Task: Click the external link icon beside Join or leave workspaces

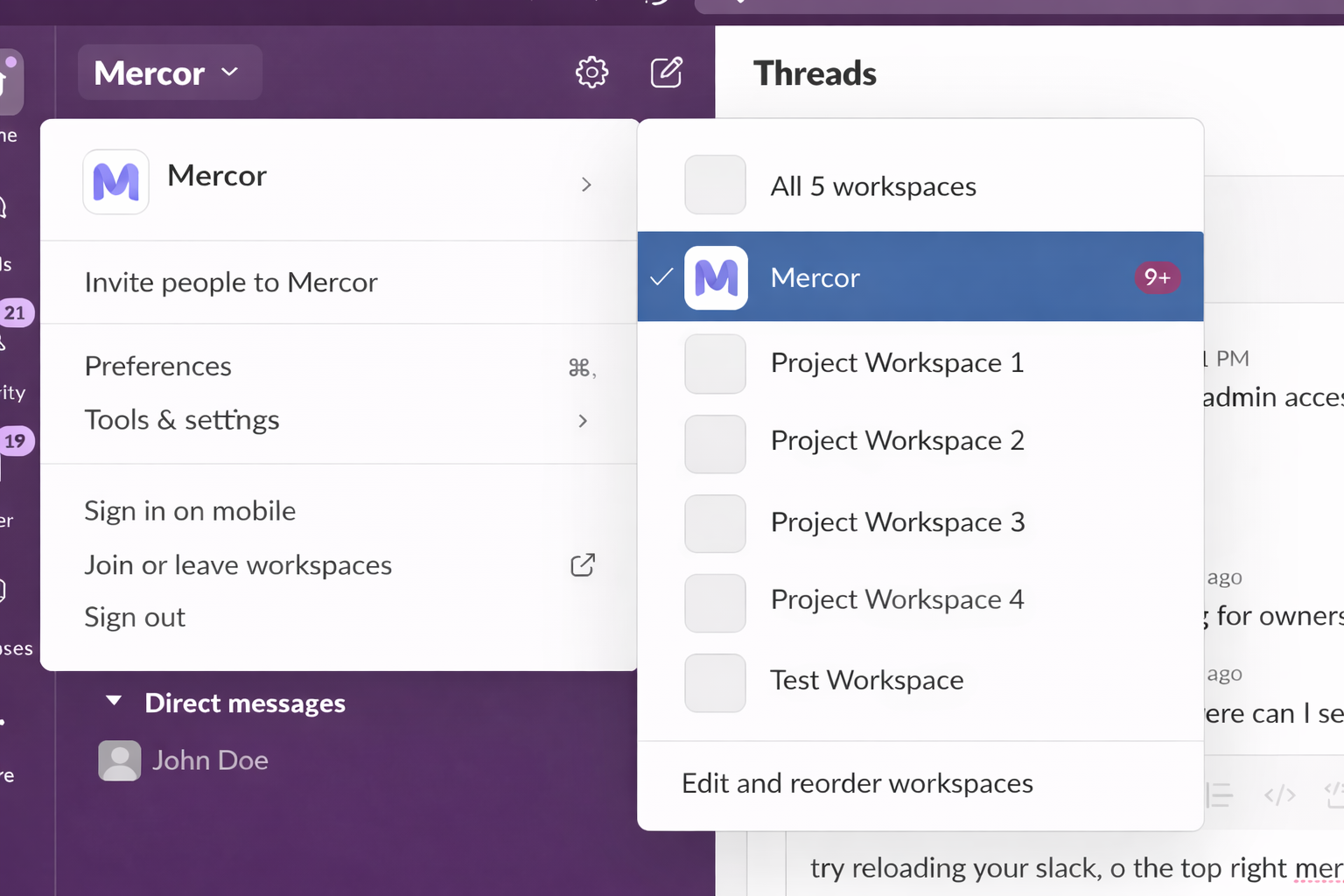Action: (583, 565)
